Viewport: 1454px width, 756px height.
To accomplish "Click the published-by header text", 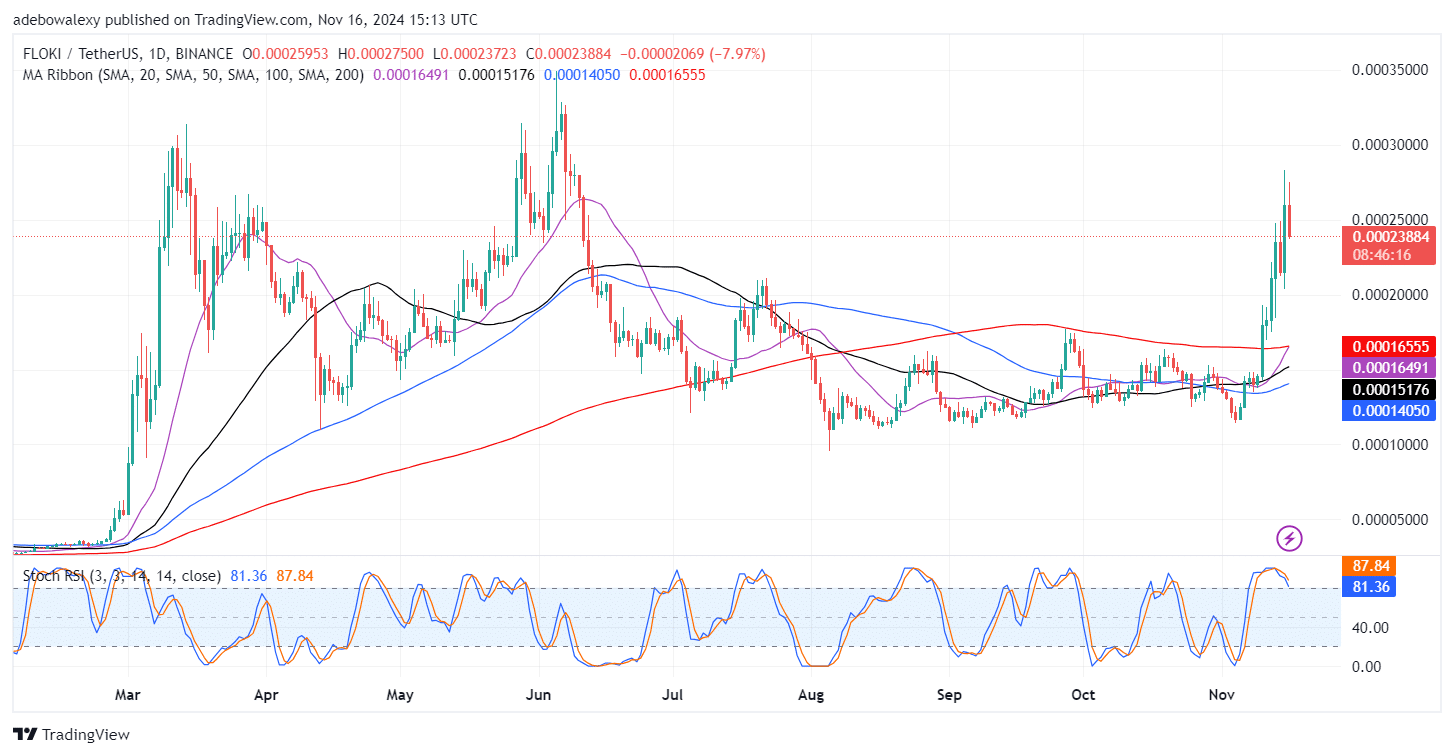I will pyautogui.click(x=245, y=19).
